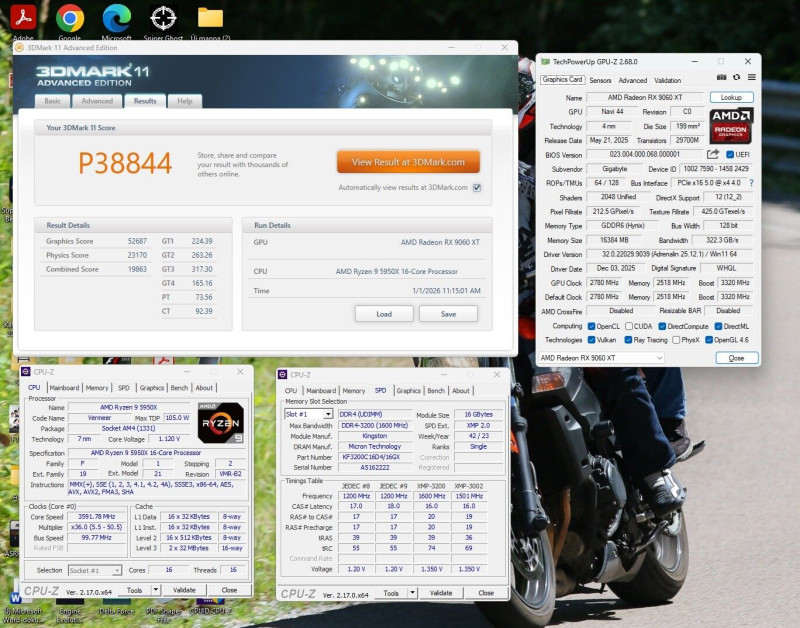Click the GPU-Z title bar app icon

click(545, 62)
